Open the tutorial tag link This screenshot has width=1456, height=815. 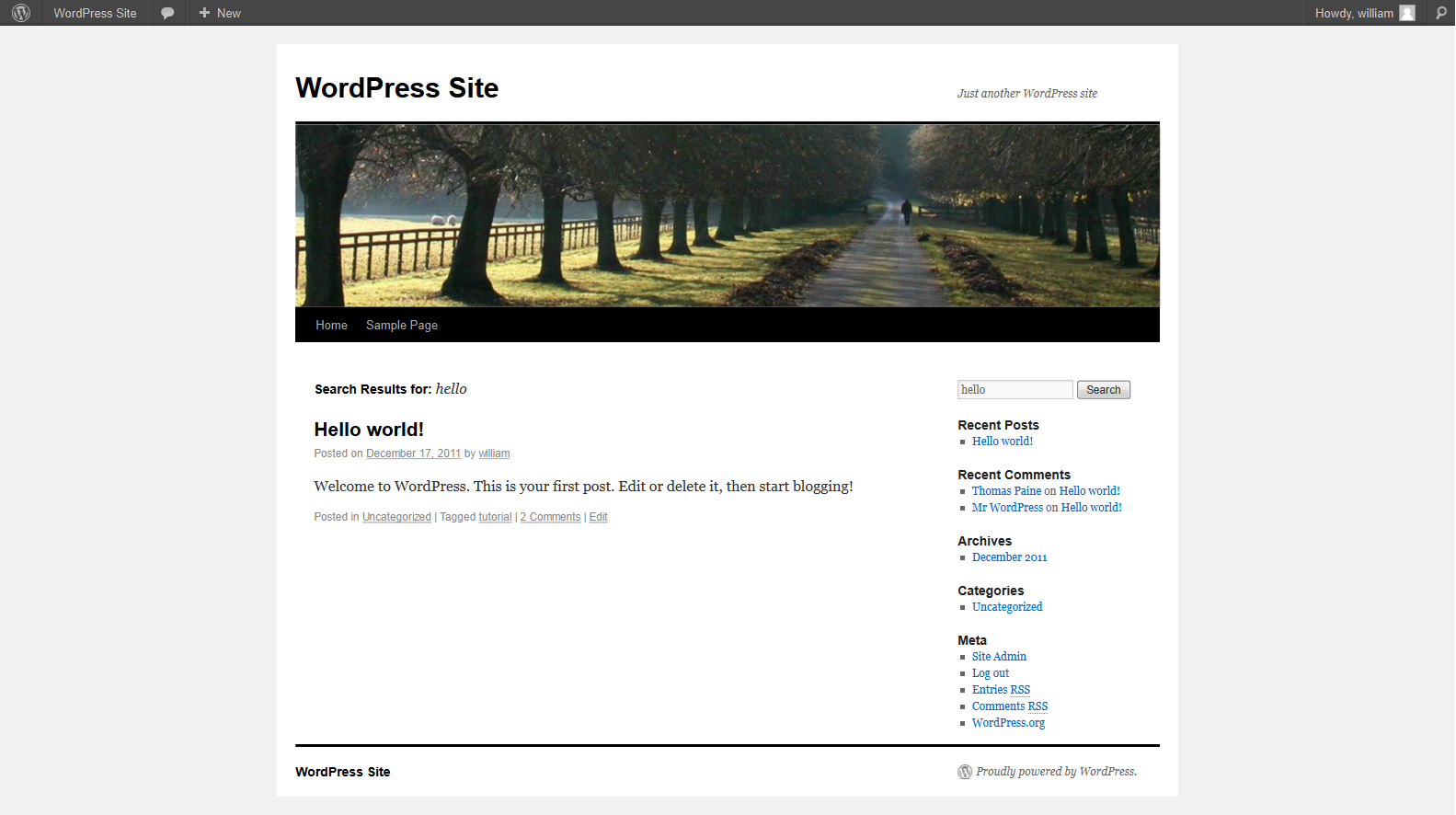click(x=495, y=517)
